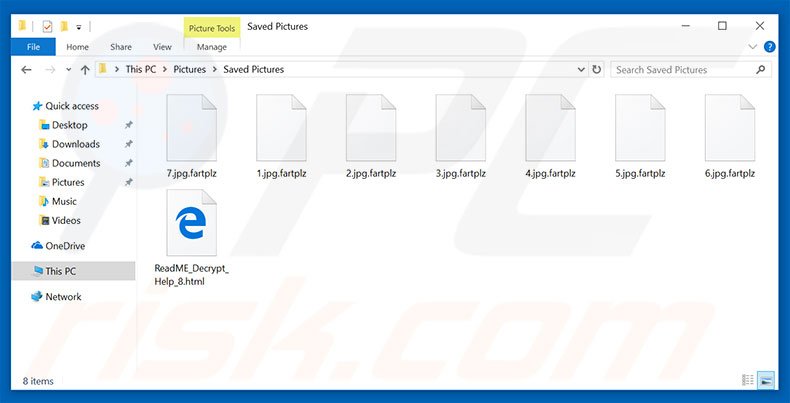This screenshot has height=403, width=790.
Task: Select the 5.jpg.fartplz file icon
Action: [640, 128]
